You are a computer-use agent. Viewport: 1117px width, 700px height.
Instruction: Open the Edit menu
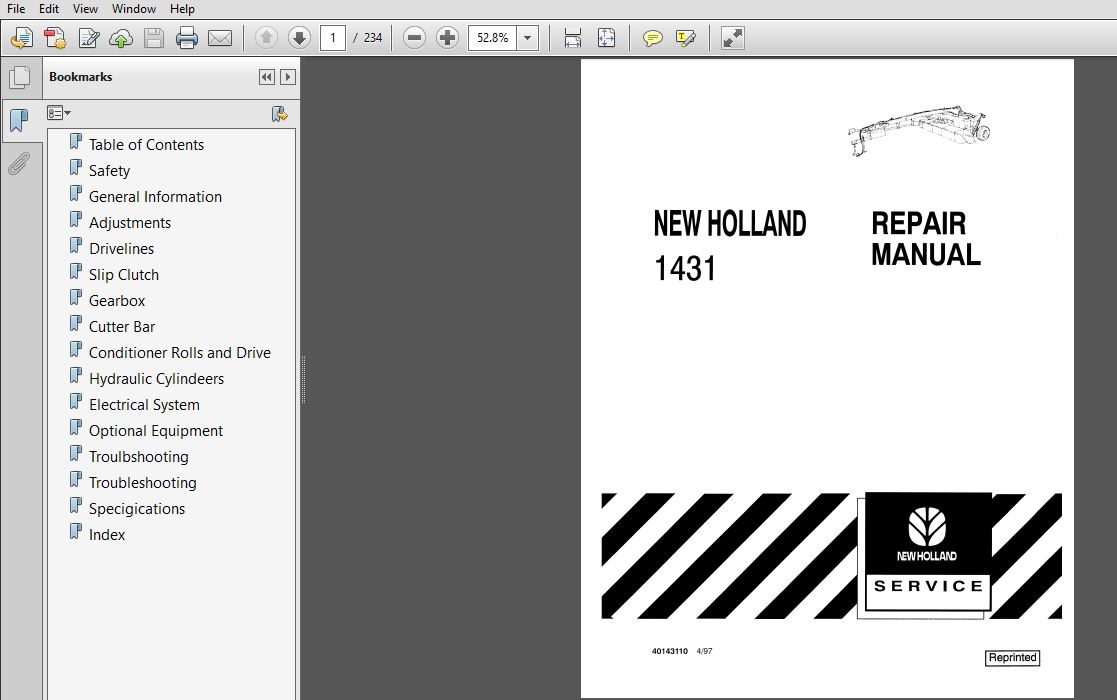49,9
